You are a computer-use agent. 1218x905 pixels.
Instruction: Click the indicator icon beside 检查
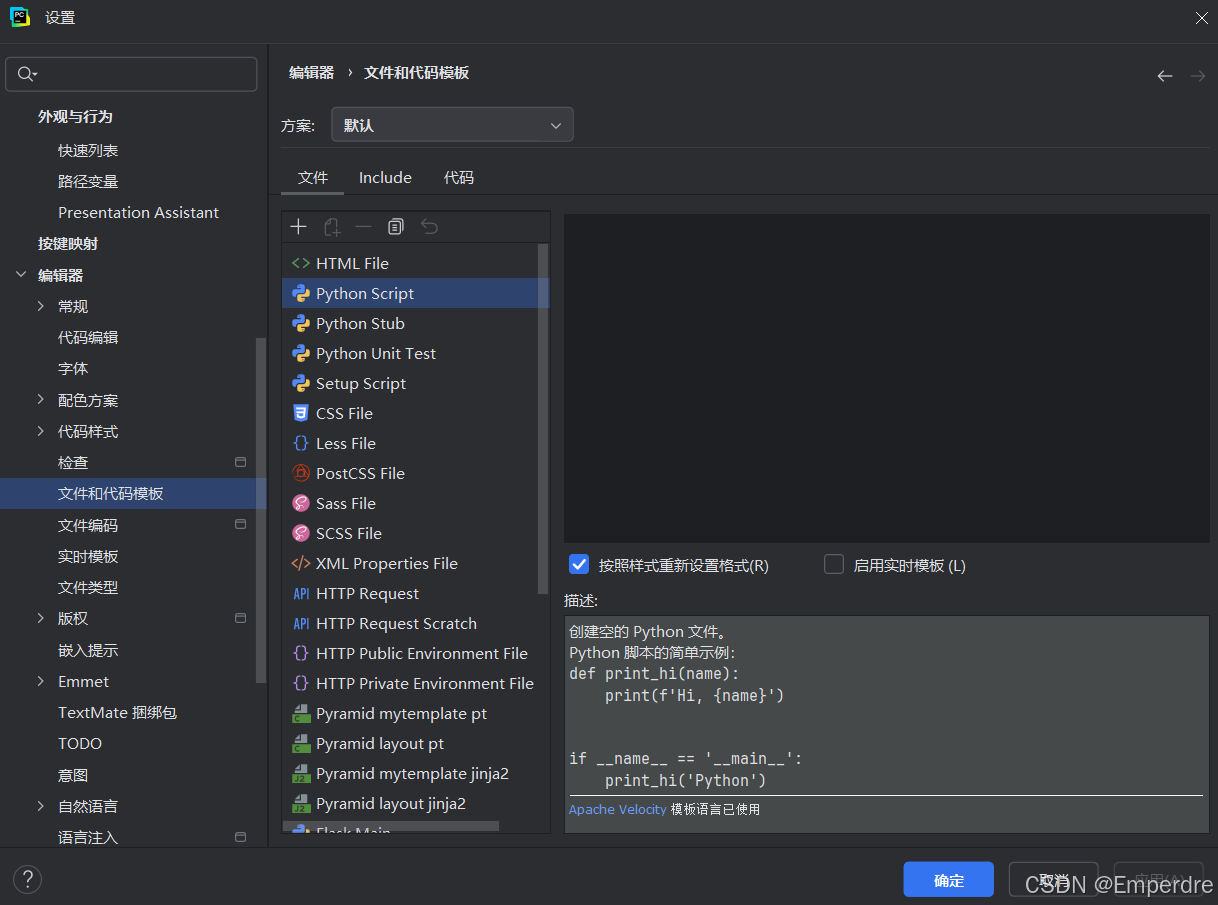[x=240, y=462]
